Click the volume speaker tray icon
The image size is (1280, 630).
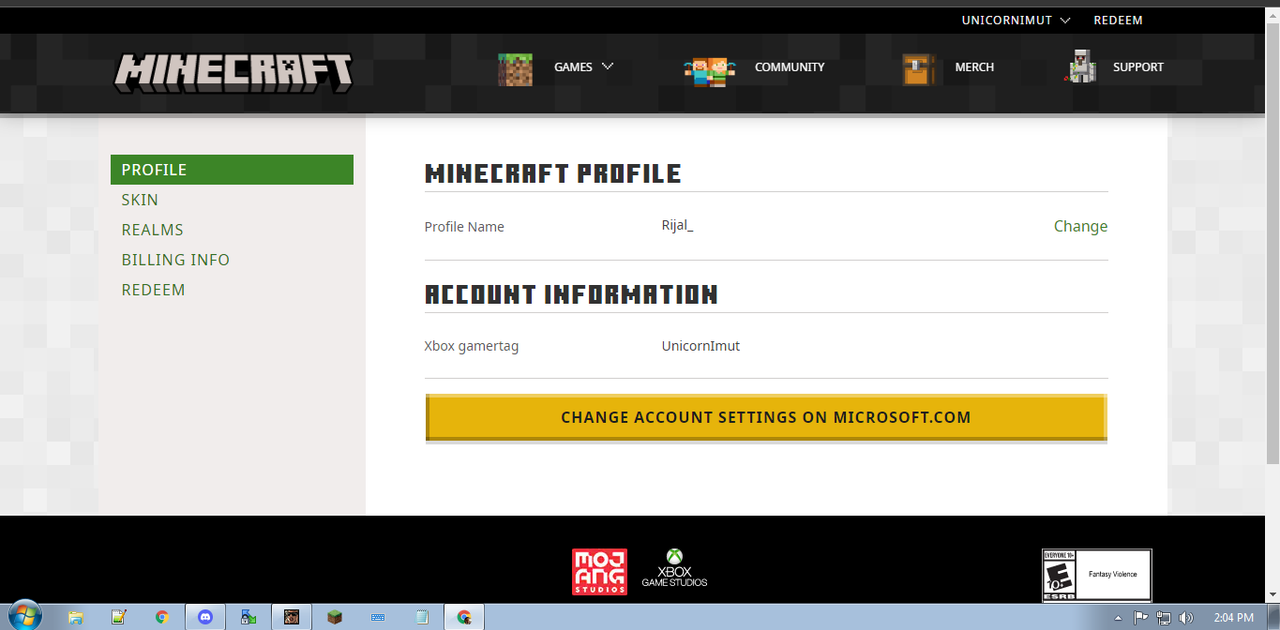tap(1186, 617)
